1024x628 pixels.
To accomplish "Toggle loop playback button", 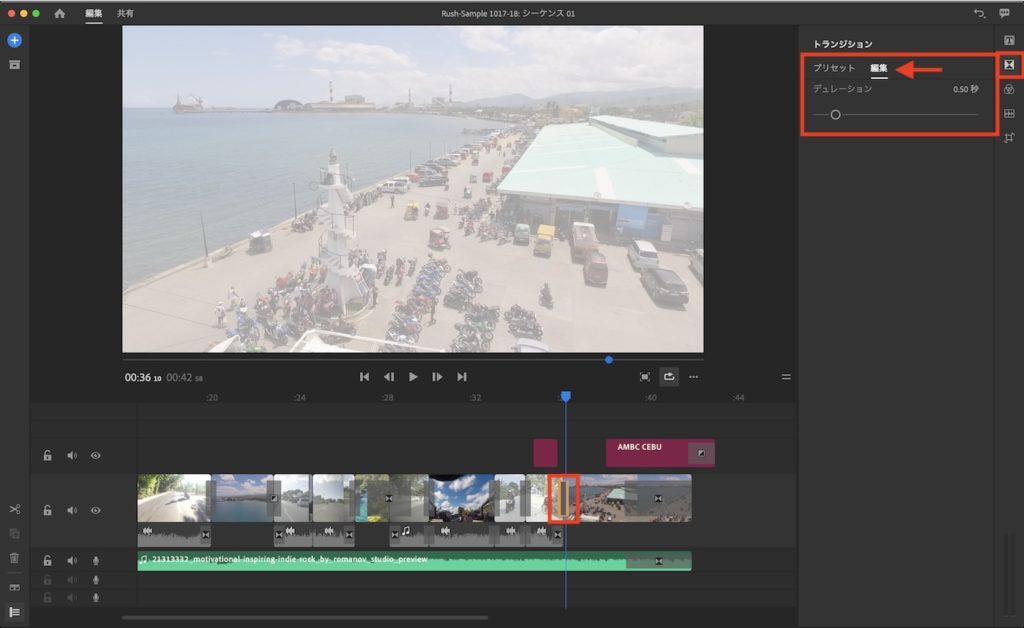I will (669, 377).
